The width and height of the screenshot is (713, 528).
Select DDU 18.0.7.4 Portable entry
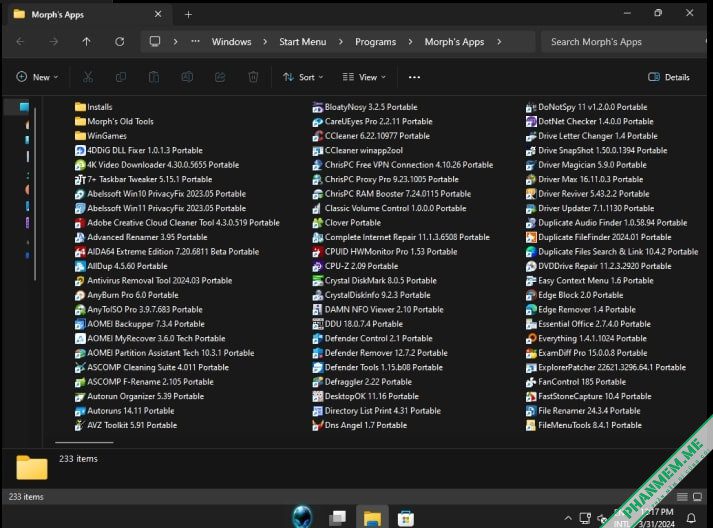tap(357, 324)
